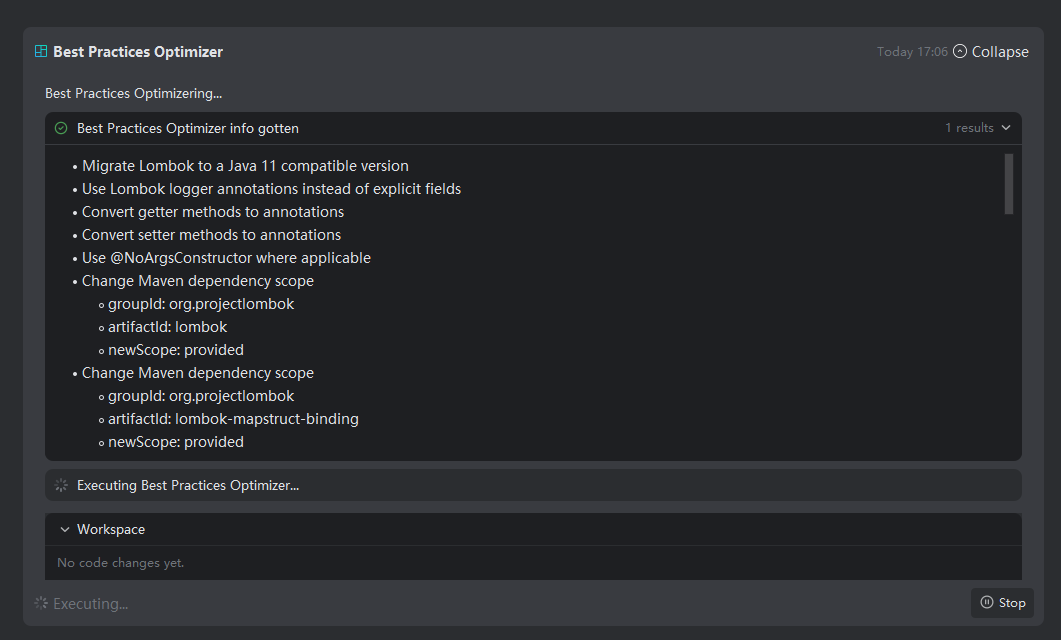Click the 'Today 17:06' timestamp
The image size is (1061, 640).
pyautogui.click(x=912, y=52)
